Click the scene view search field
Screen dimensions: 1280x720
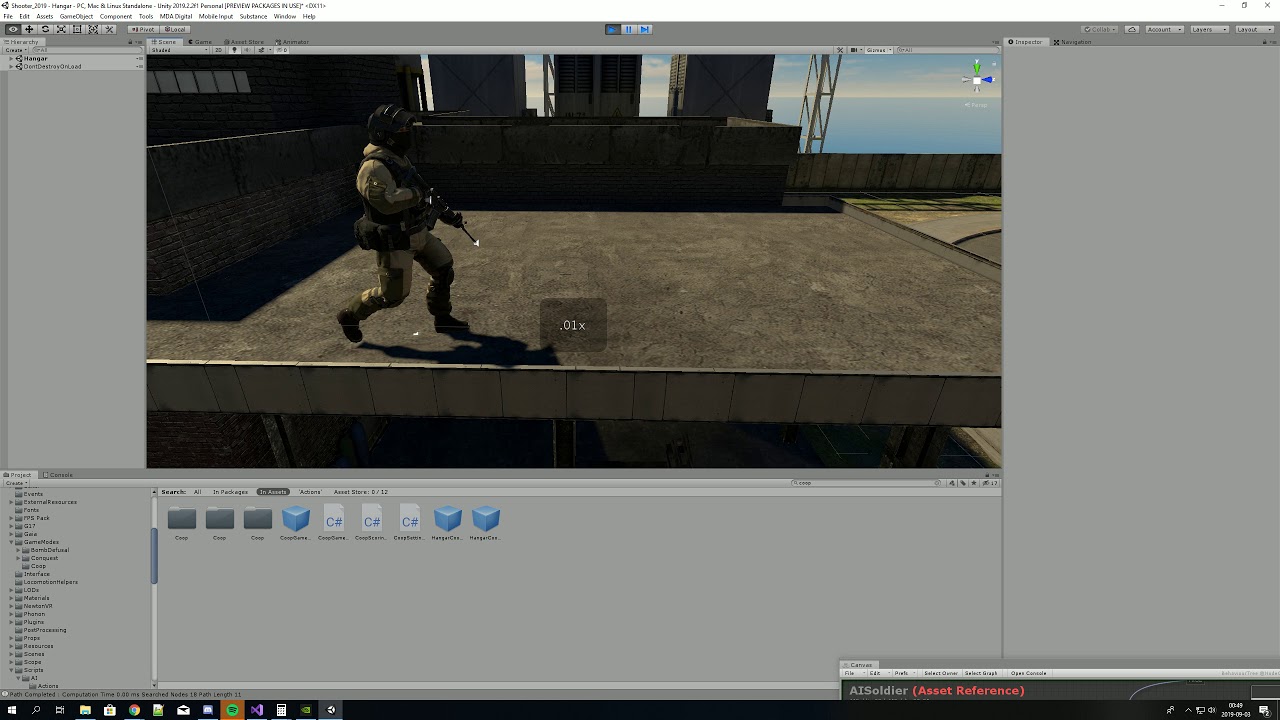(946, 50)
